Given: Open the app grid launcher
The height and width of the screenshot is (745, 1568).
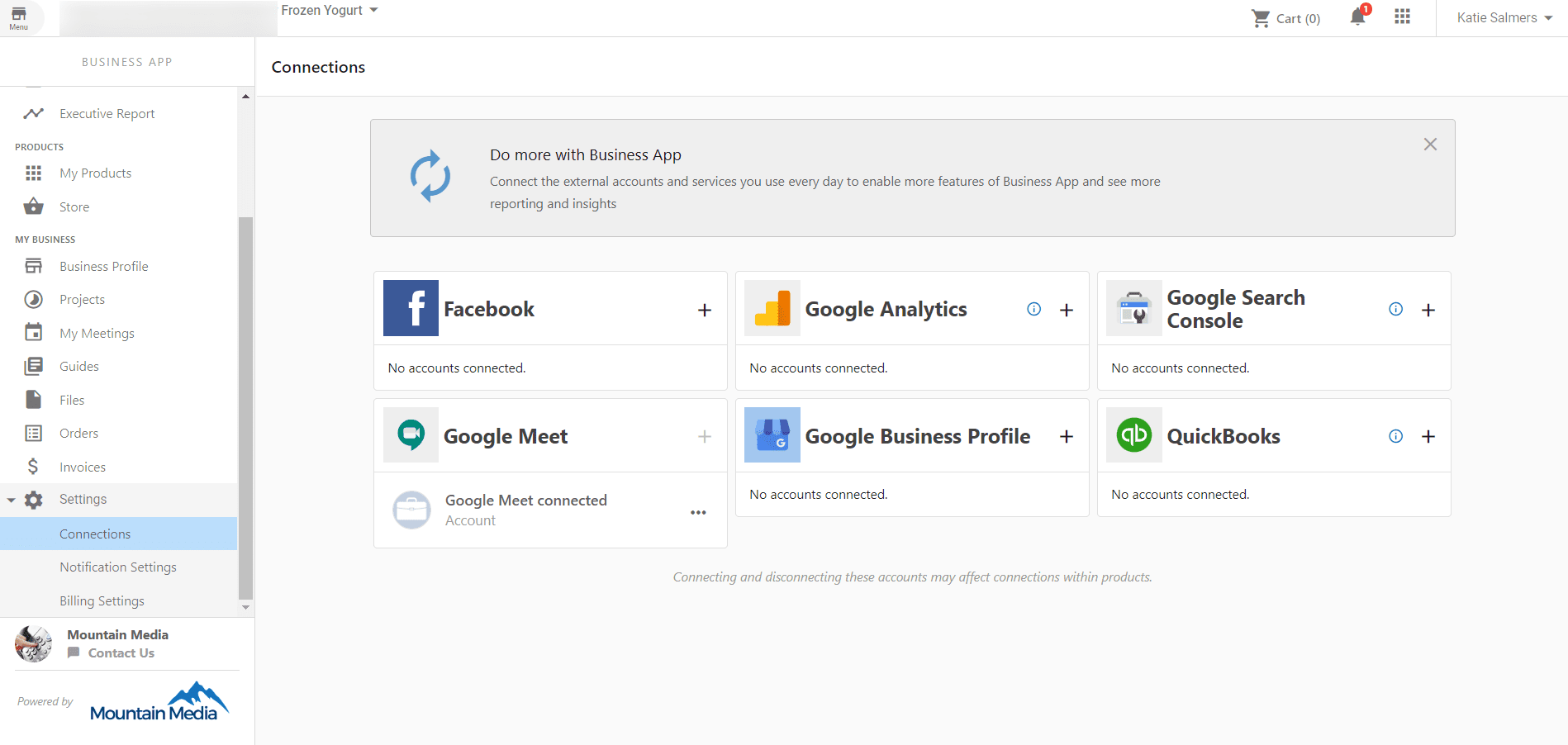Looking at the screenshot, I should [x=1402, y=17].
